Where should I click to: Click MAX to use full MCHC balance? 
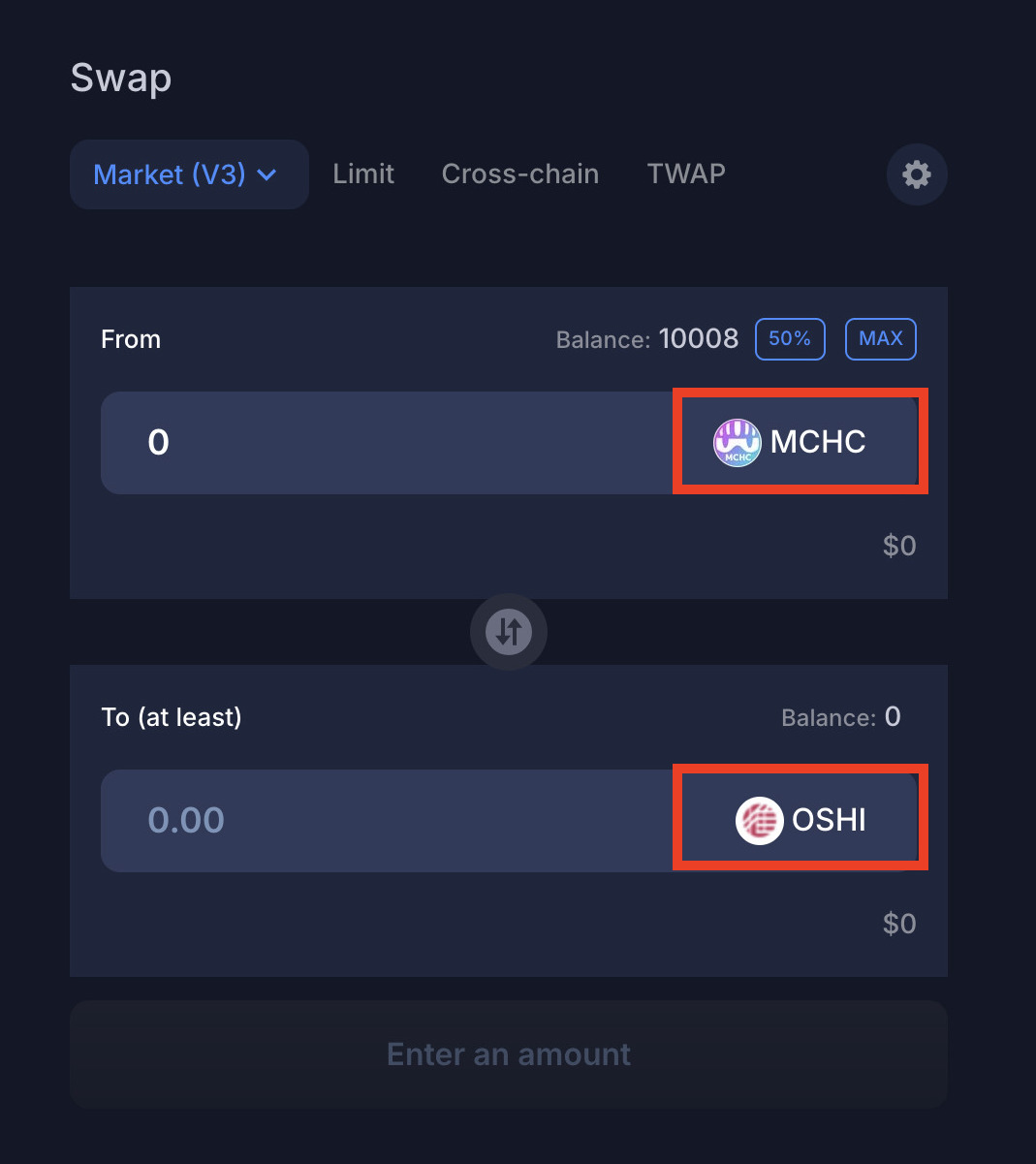(880, 339)
